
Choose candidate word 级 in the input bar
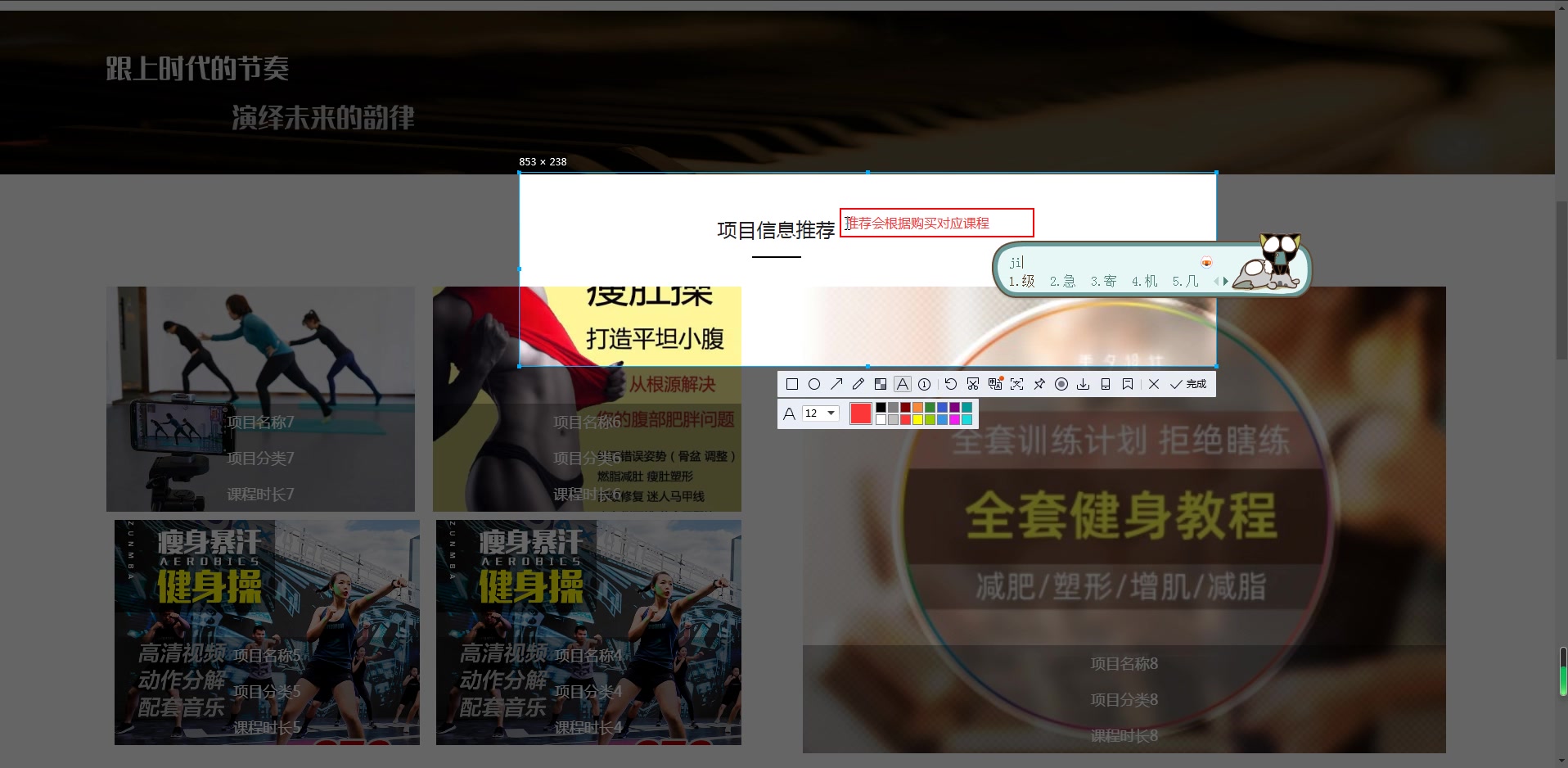pyautogui.click(x=1028, y=281)
